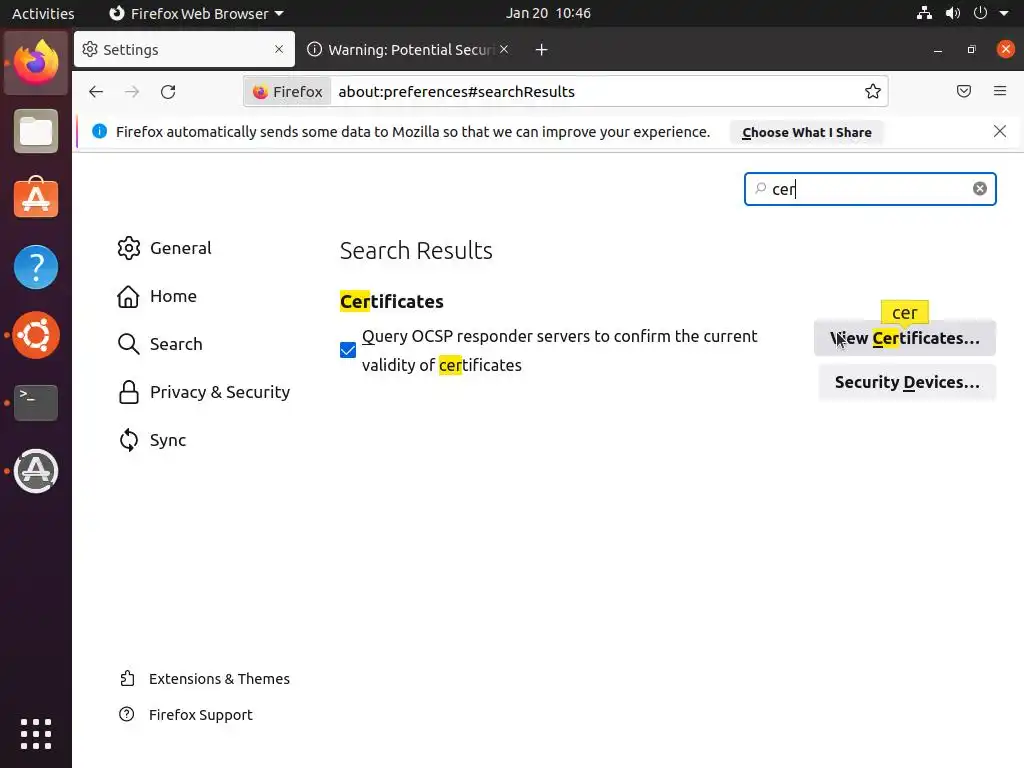Screen dimensions: 1024x768
Task: Open the Show Applications grid
Action: 36,734
